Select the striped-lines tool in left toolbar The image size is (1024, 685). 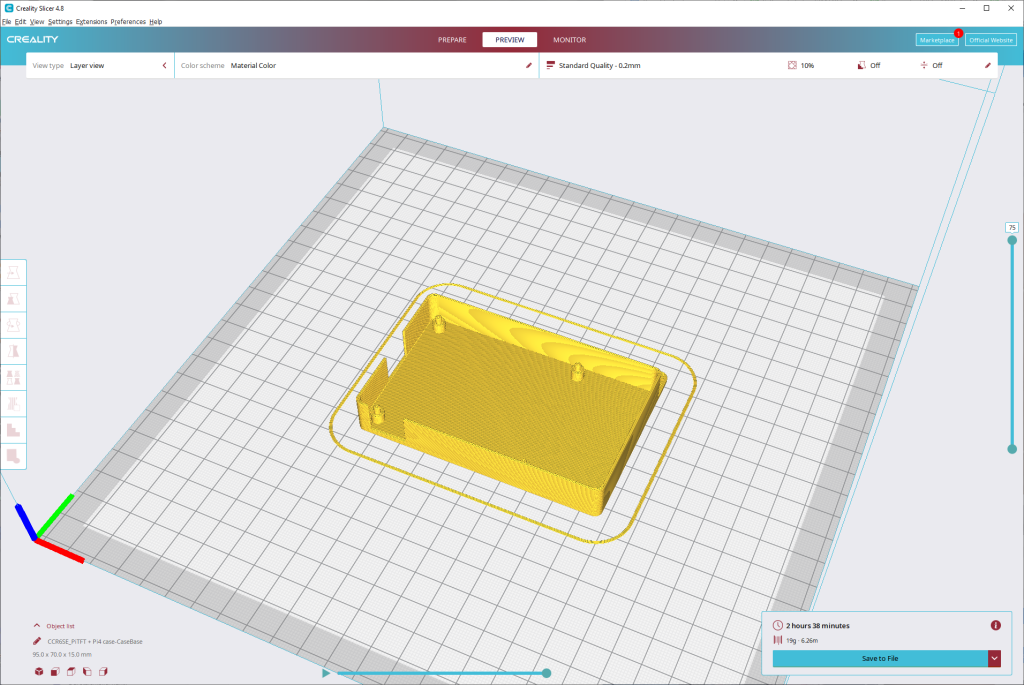click(x=13, y=404)
